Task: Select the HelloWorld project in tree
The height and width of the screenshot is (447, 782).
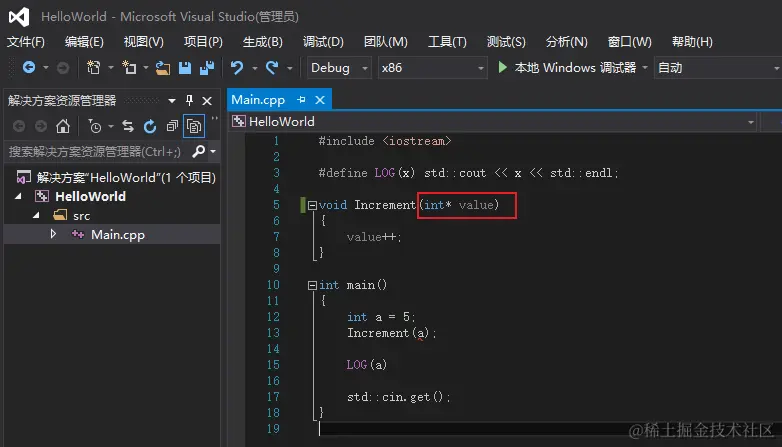Action: click(90, 197)
